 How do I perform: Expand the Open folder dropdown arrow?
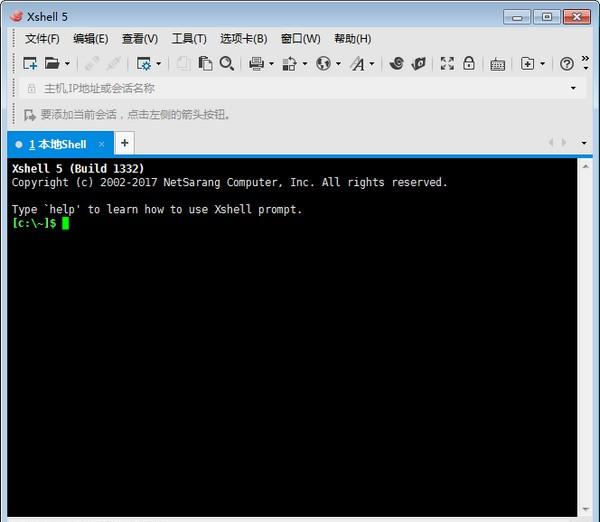67,64
